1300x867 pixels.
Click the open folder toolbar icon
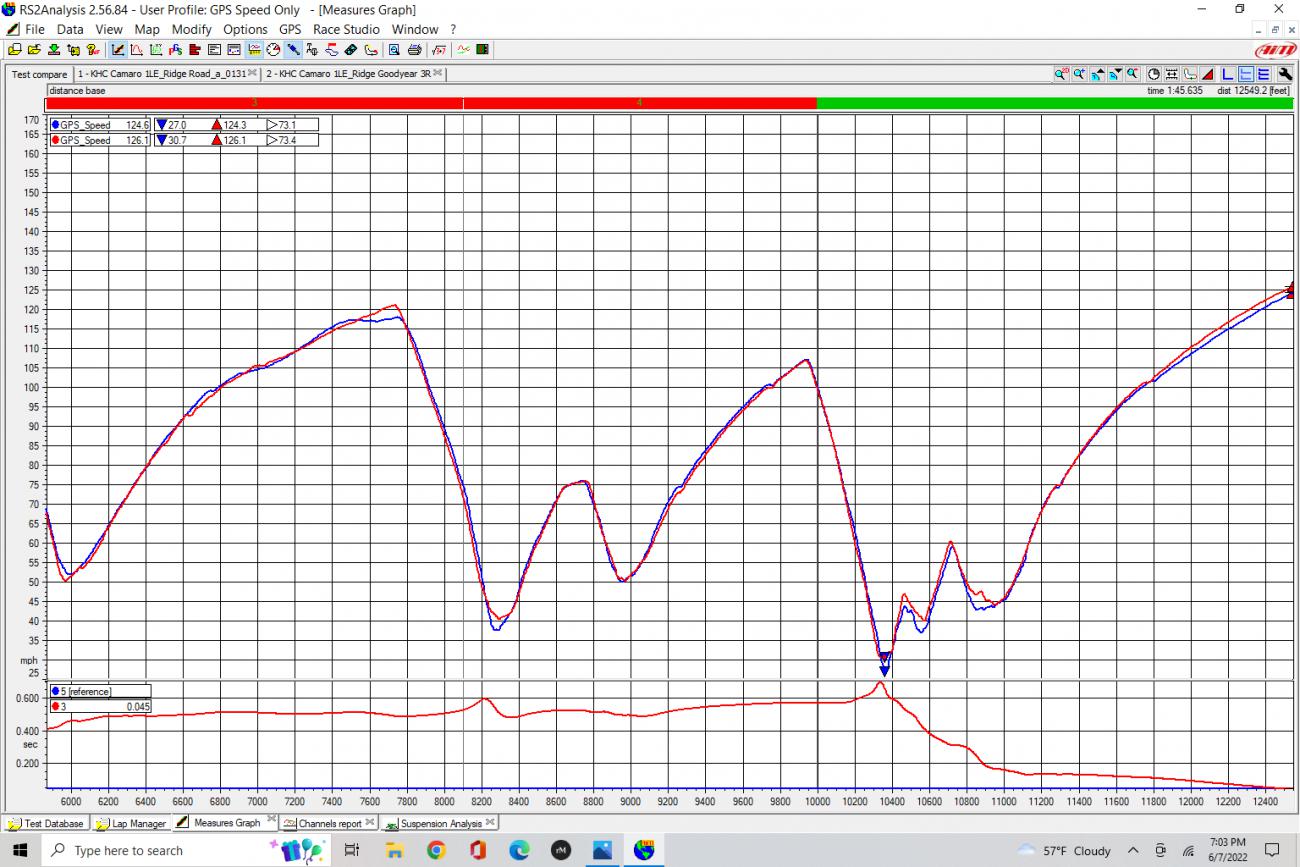coord(35,49)
